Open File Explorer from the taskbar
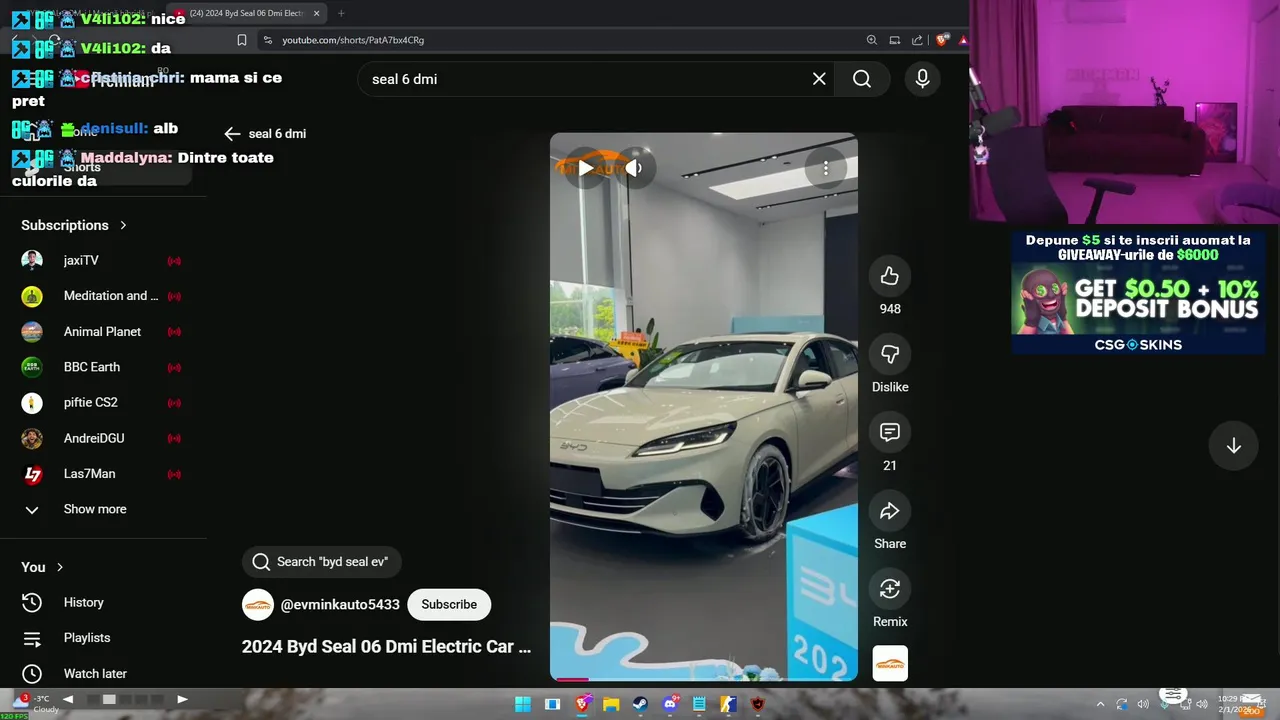Viewport: 1280px width, 720px height. (x=611, y=704)
